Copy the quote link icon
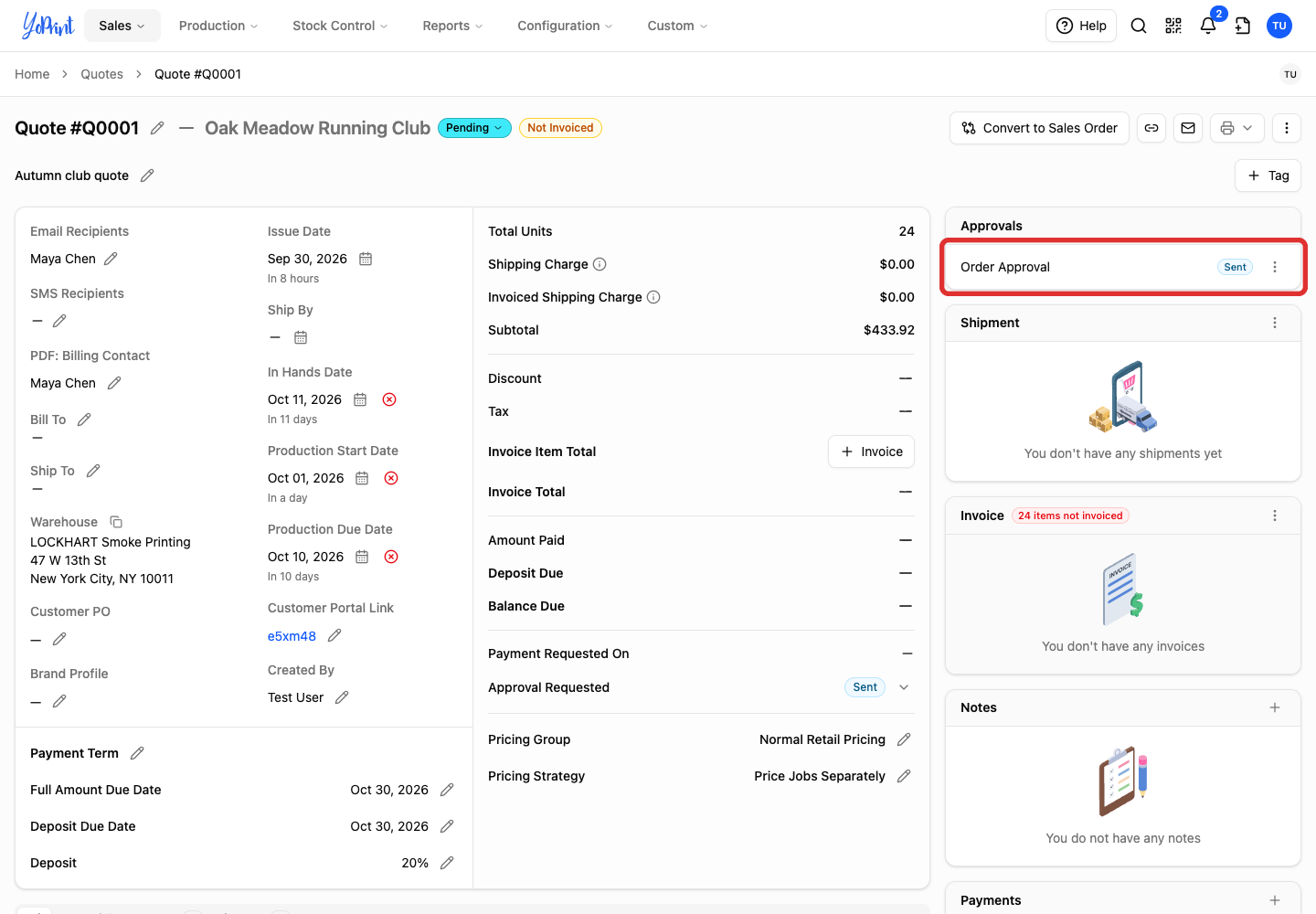Image resolution: width=1316 pixels, height=914 pixels. point(1151,128)
